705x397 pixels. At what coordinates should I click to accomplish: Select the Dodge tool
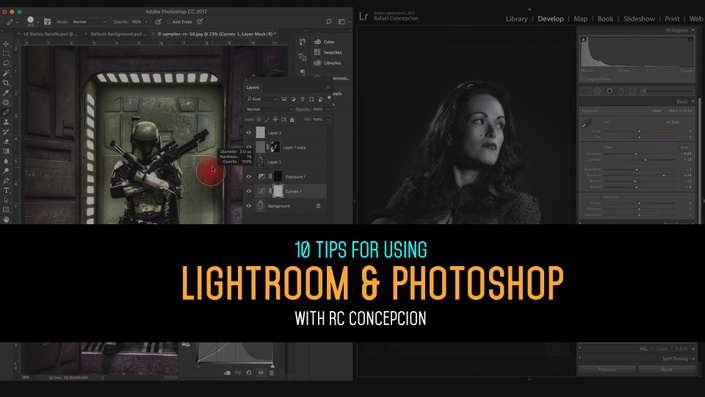coord(6,171)
